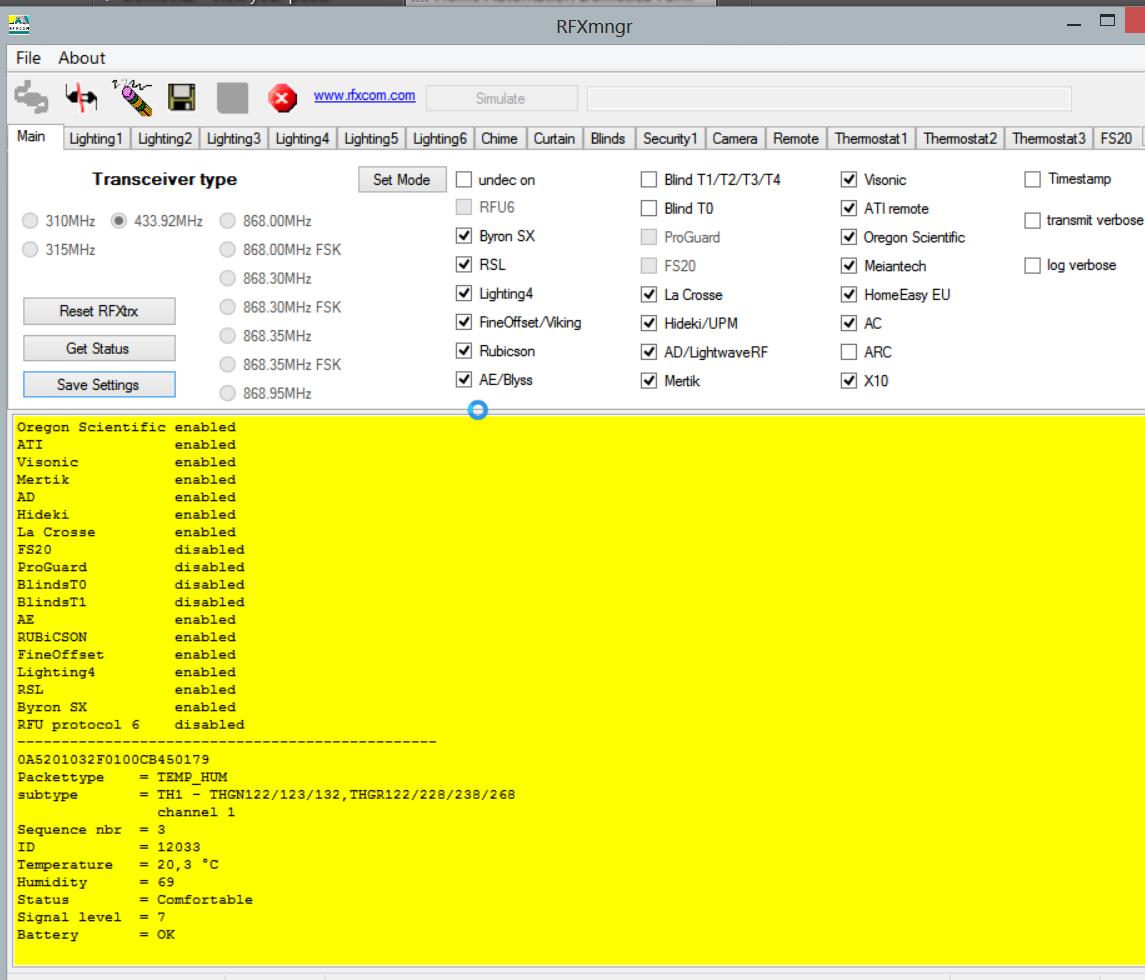Click the red disconnect arrows icon

tap(81, 97)
